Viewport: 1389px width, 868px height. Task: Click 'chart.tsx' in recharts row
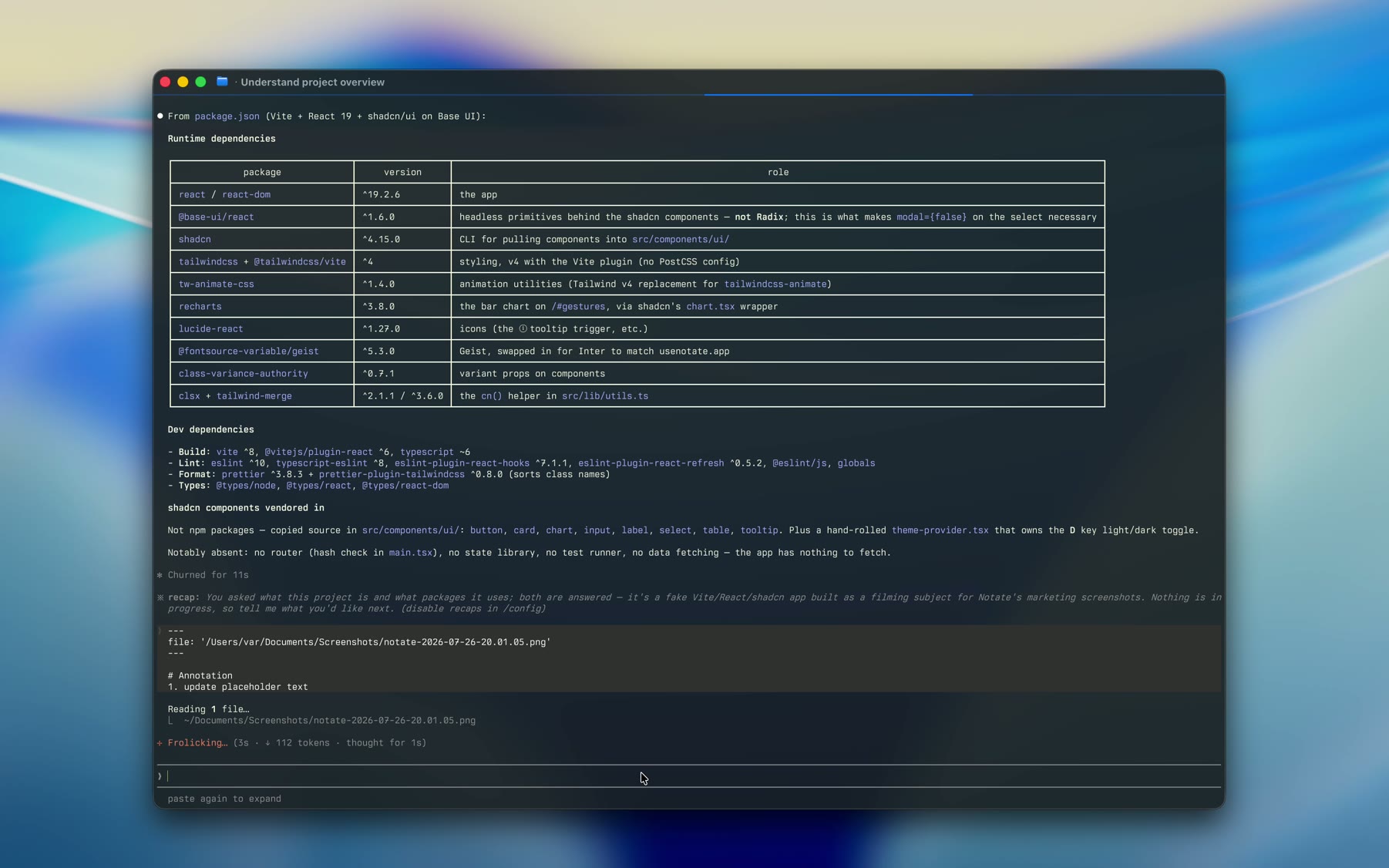tap(710, 307)
